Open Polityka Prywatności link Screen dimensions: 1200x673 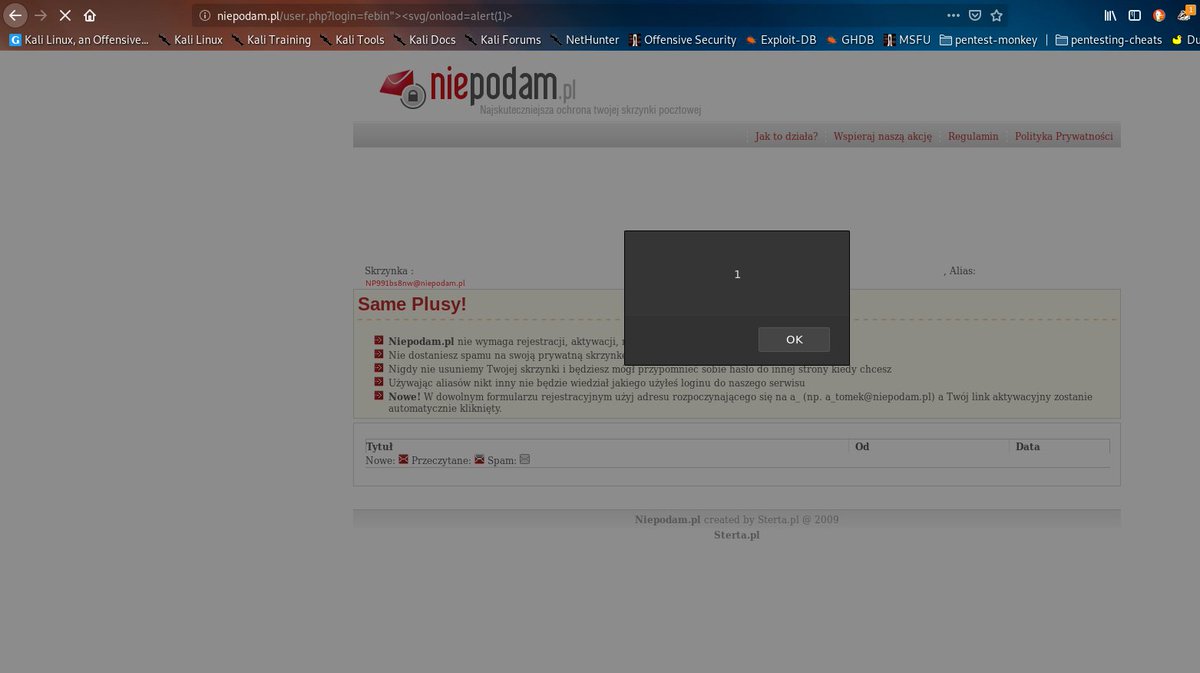pos(1064,136)
